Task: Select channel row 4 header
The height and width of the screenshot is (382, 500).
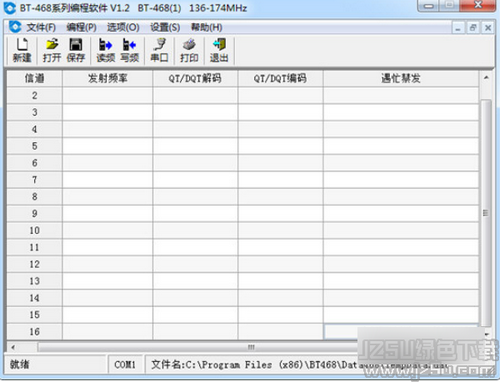Action: coord(34,129)
